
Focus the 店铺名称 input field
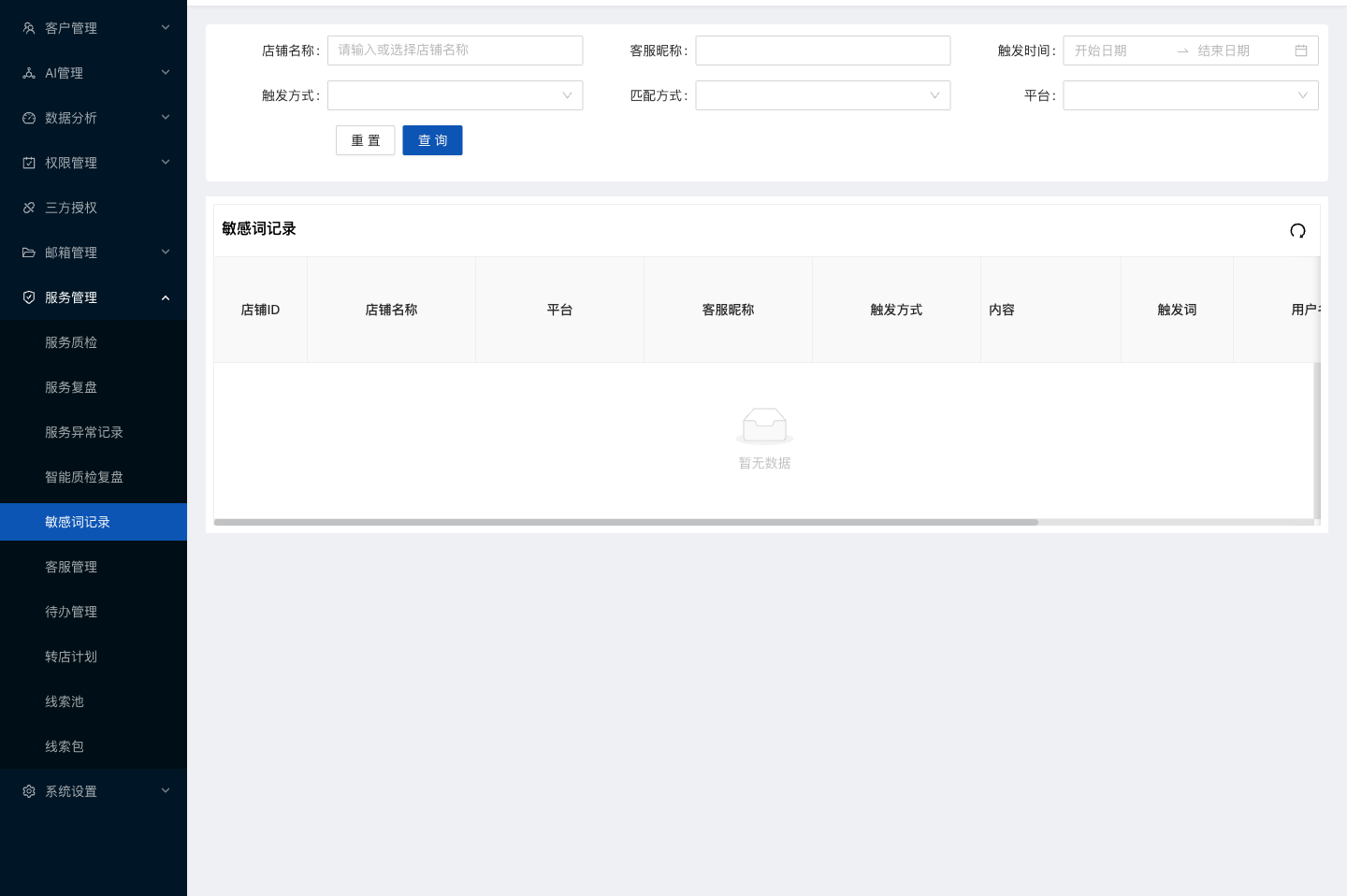(455, 51)
